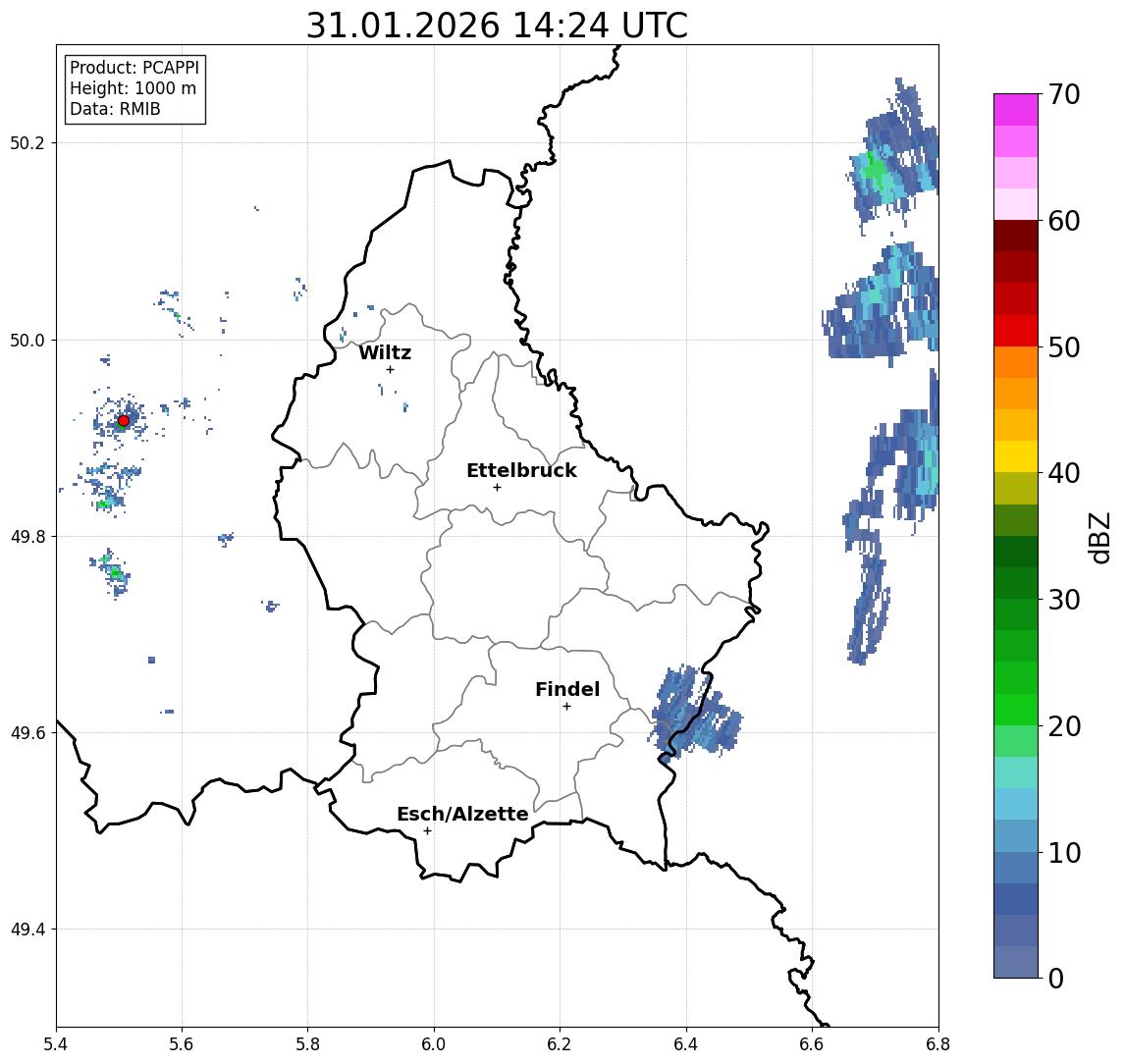
Task: Click the 10 tick on the colorbar
Action: point(1064,852)
